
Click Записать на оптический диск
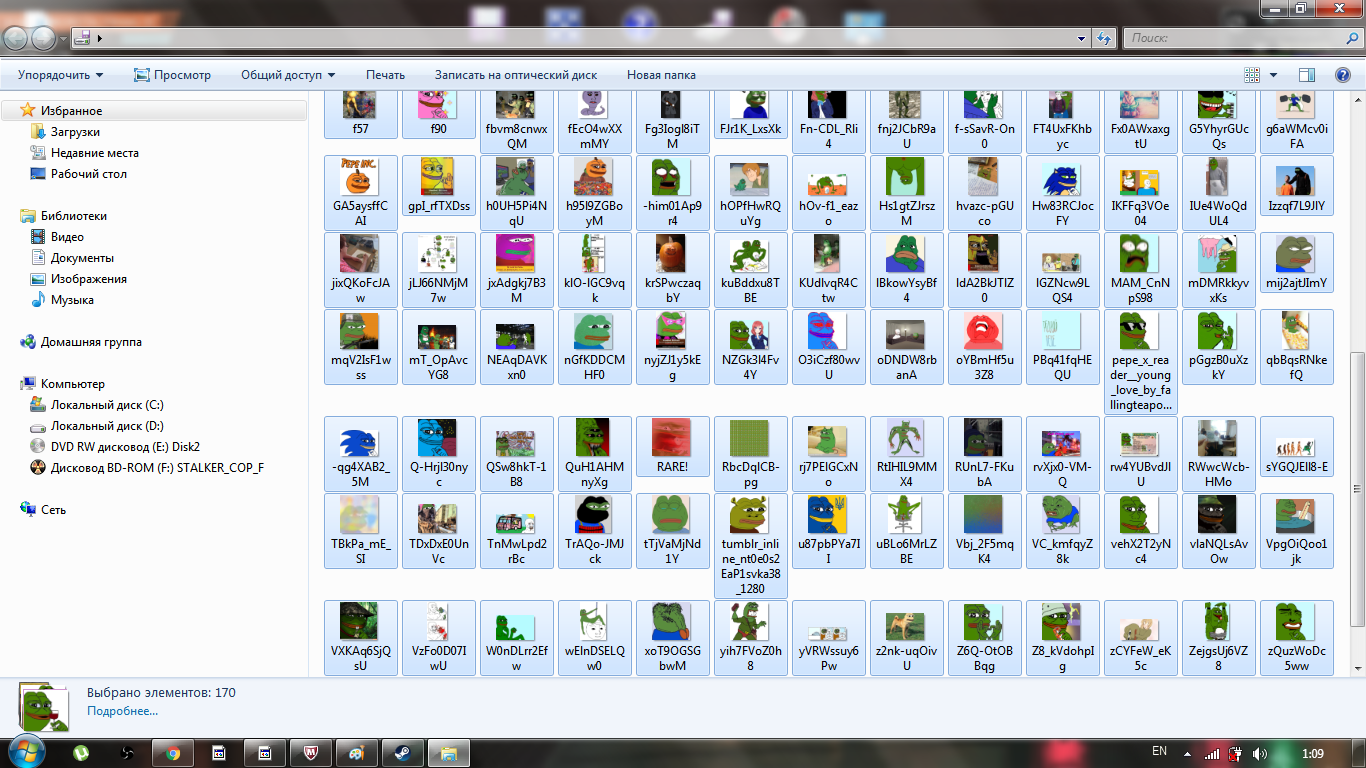[x=516, y=75]
